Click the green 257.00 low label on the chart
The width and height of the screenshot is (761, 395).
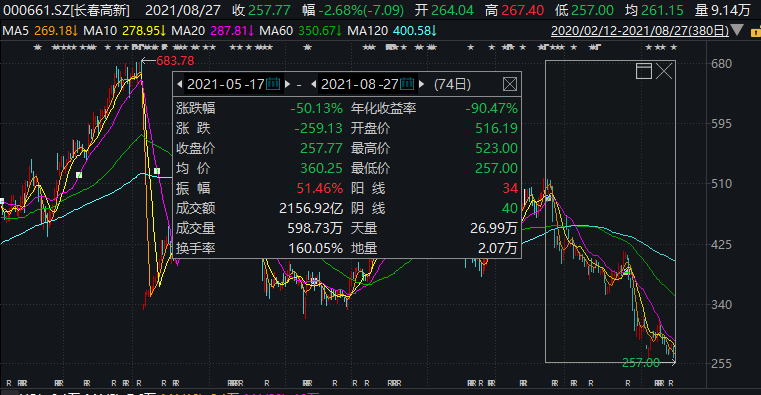pyautogui.click(x=641, y=362)
